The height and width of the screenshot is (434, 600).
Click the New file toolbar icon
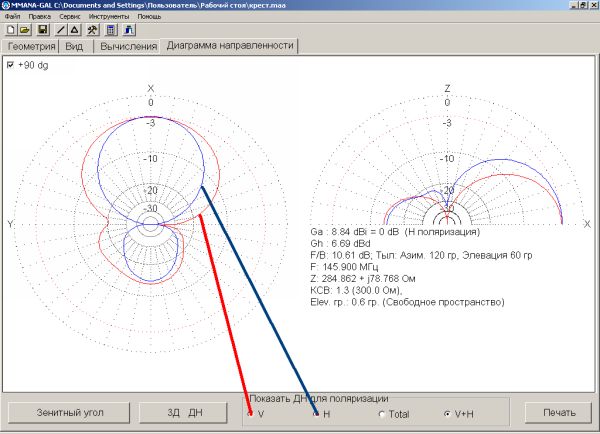[10, 30]
